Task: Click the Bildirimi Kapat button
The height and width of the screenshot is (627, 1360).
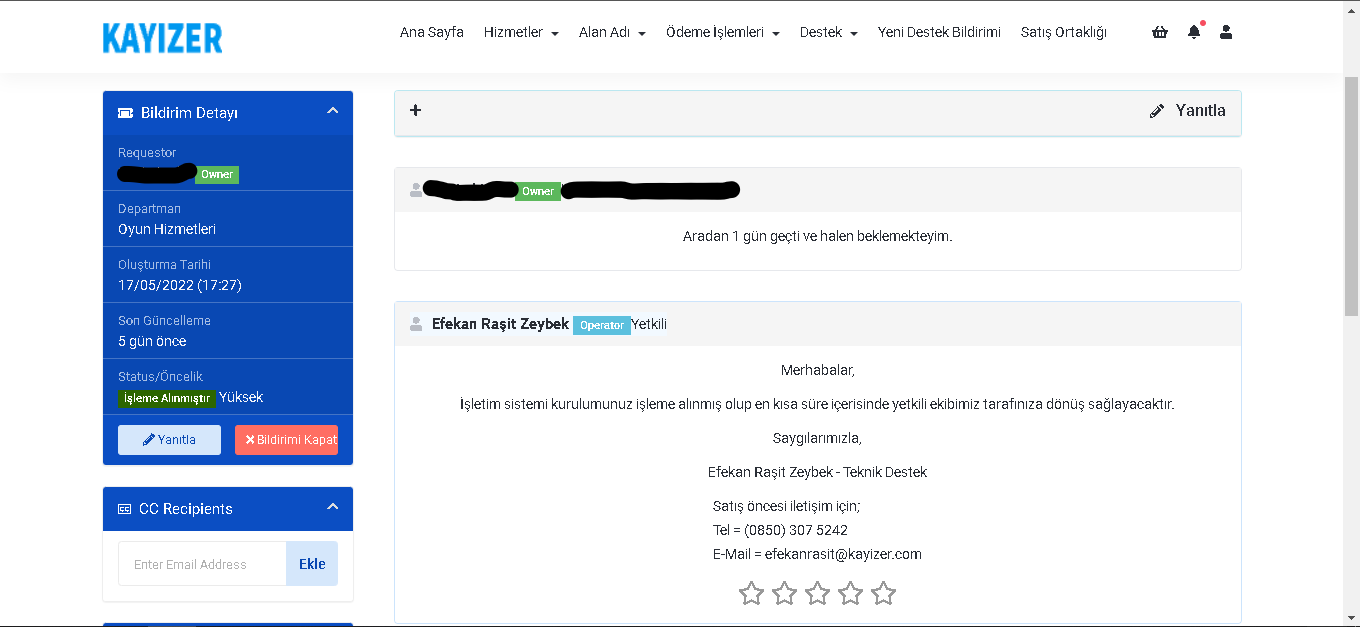Action: [x=286, y=440]
